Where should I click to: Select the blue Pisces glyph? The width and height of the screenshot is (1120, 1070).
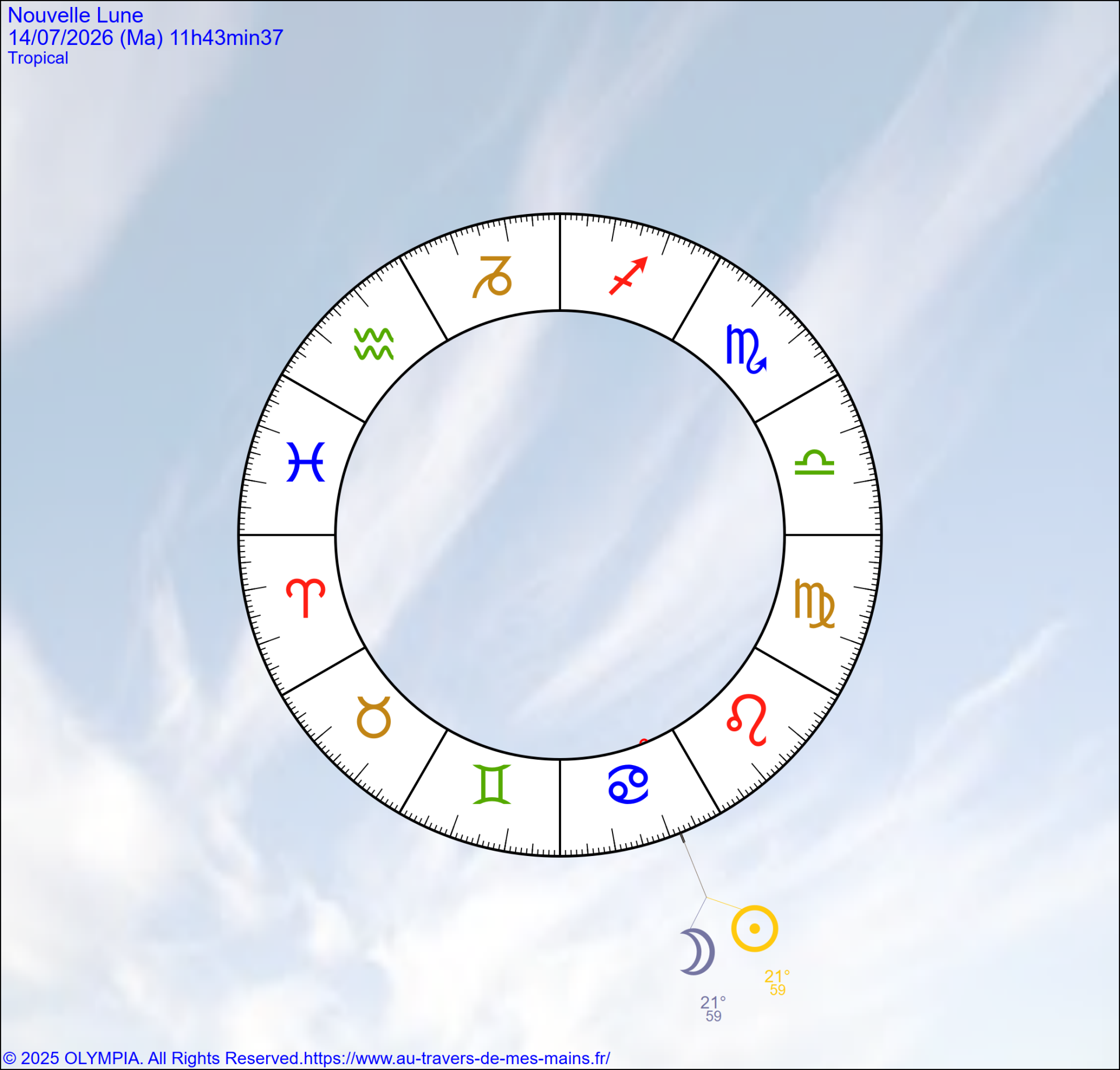[x=306, y=462]
